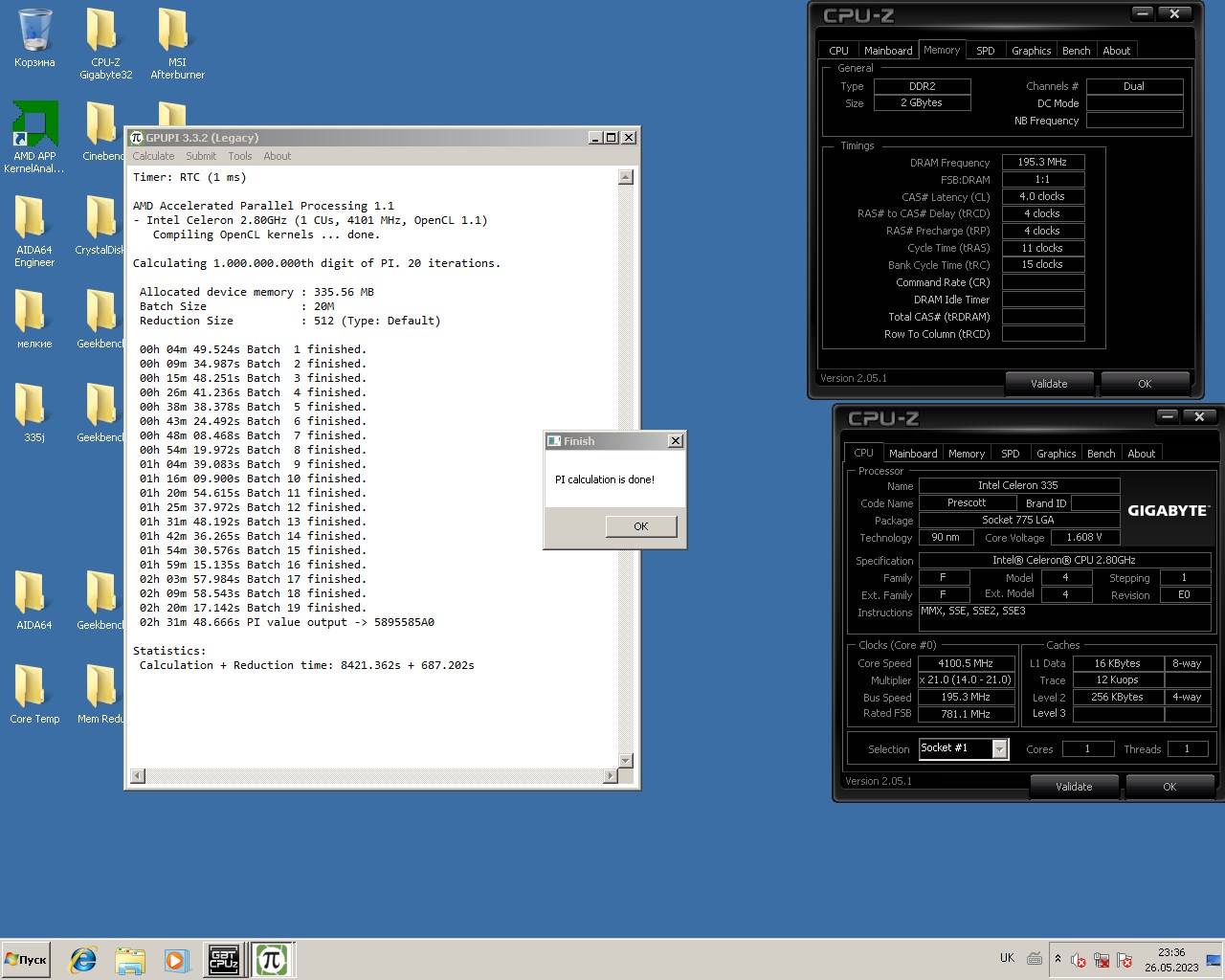Show hidden tray icons arrow

pos(1058,959)
